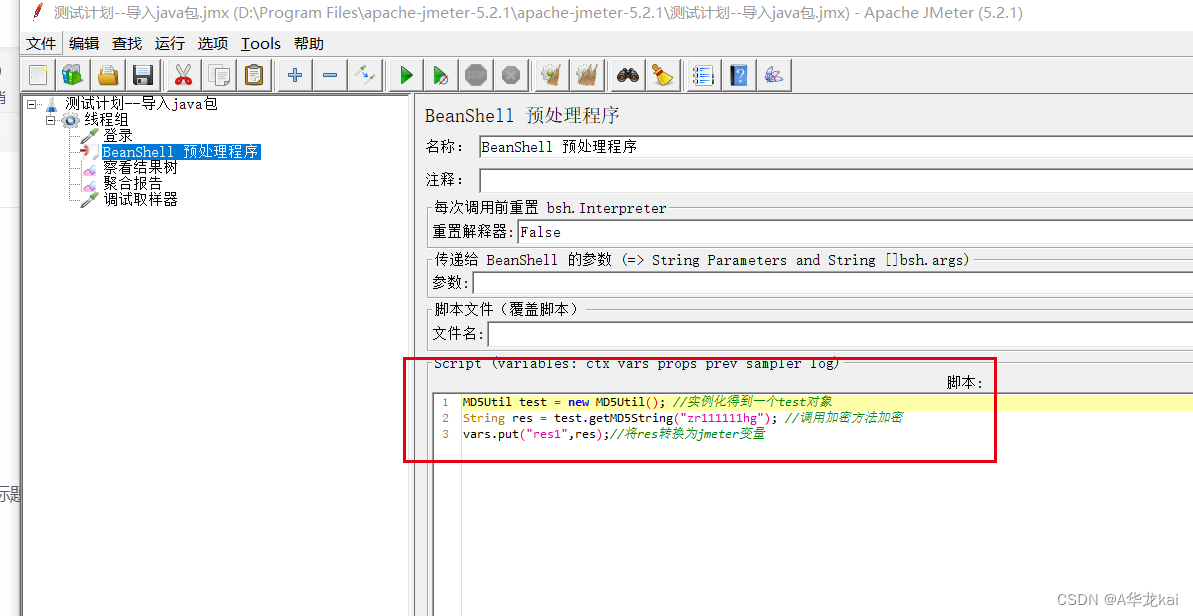Collapse the 测试计划--导入java包 tree node
This screenshot has height=616, width=1193.
32,103
